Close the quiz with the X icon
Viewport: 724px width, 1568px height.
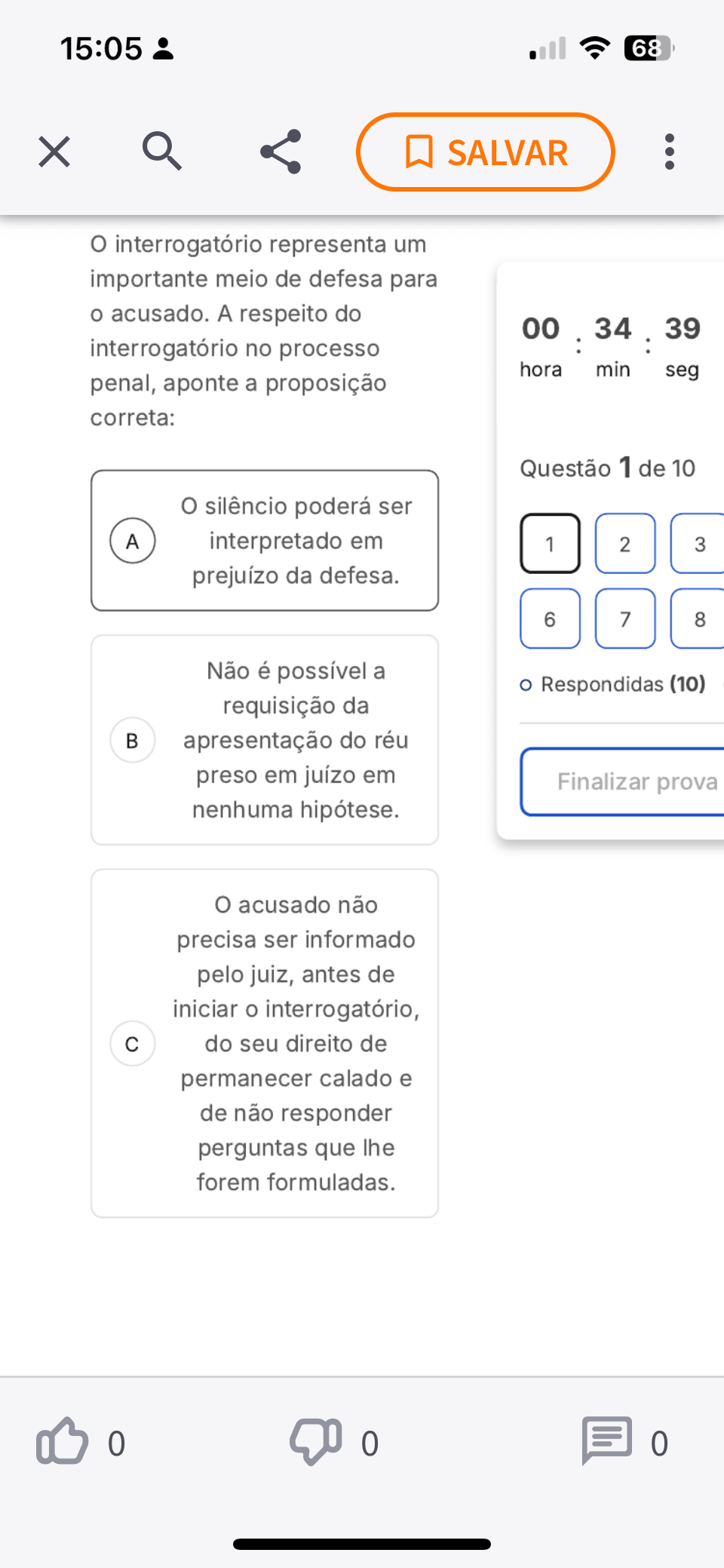pyautogui.click(x=54, y=152)
